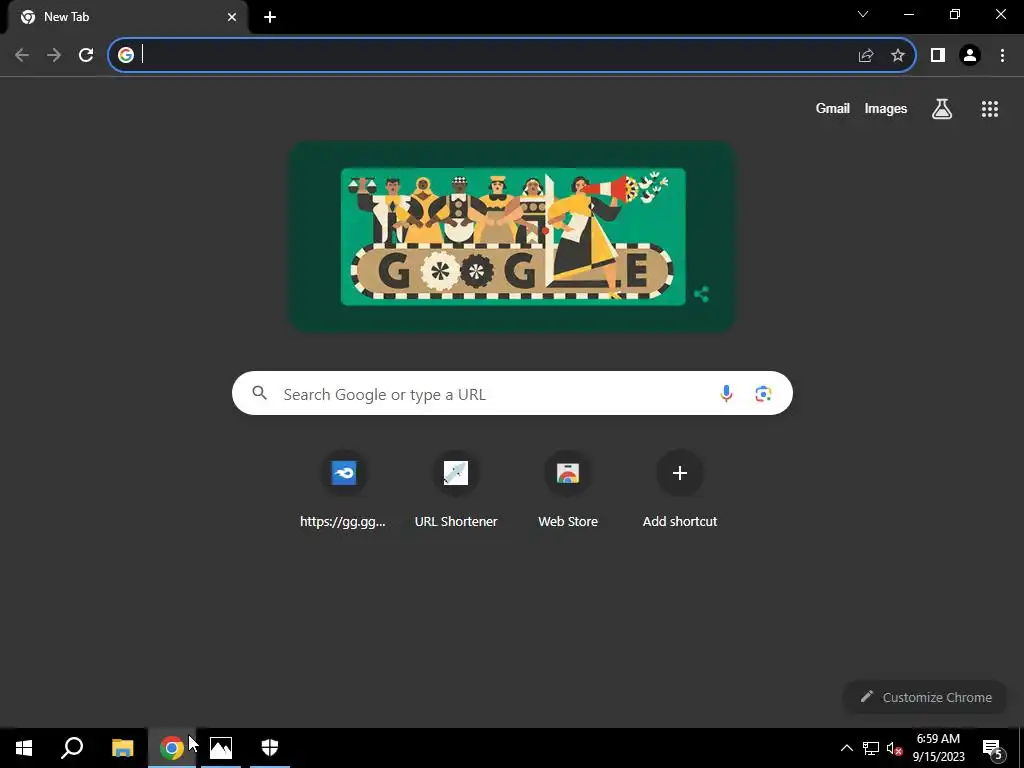Open network status tray icon
This screenshot has width=1024, height=768.
click(x=871, y=748)
